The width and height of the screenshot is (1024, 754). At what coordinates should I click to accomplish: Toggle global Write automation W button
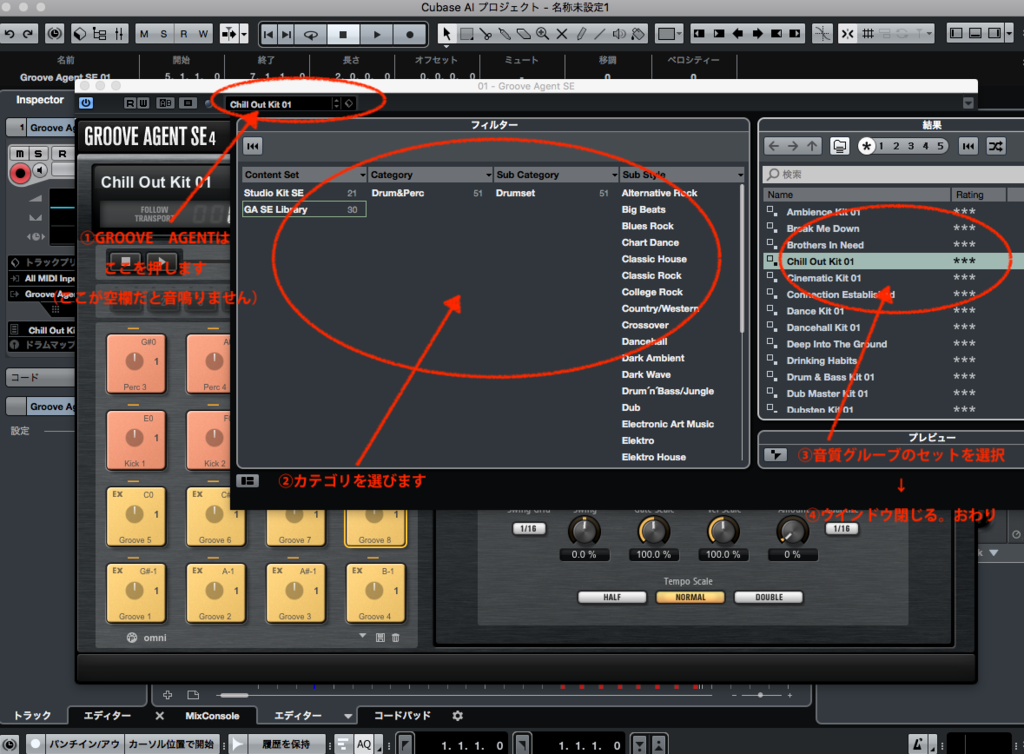pyautogui.click(x=203, y=34)
